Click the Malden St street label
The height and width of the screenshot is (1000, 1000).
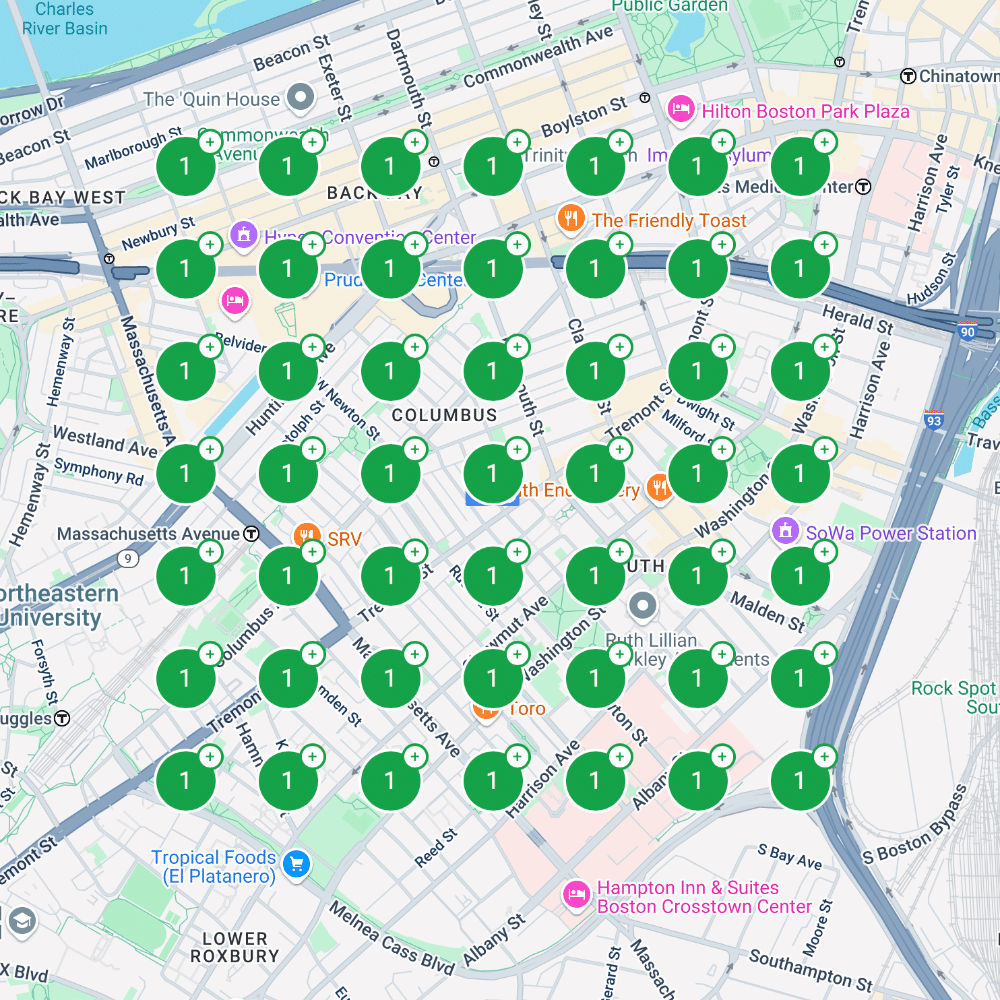coord(768,612)
